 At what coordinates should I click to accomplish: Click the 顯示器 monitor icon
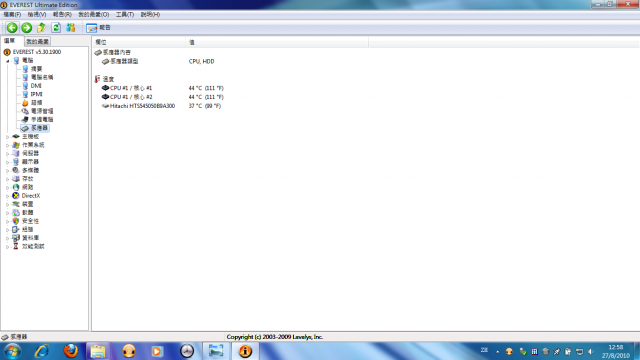[16, 162]
